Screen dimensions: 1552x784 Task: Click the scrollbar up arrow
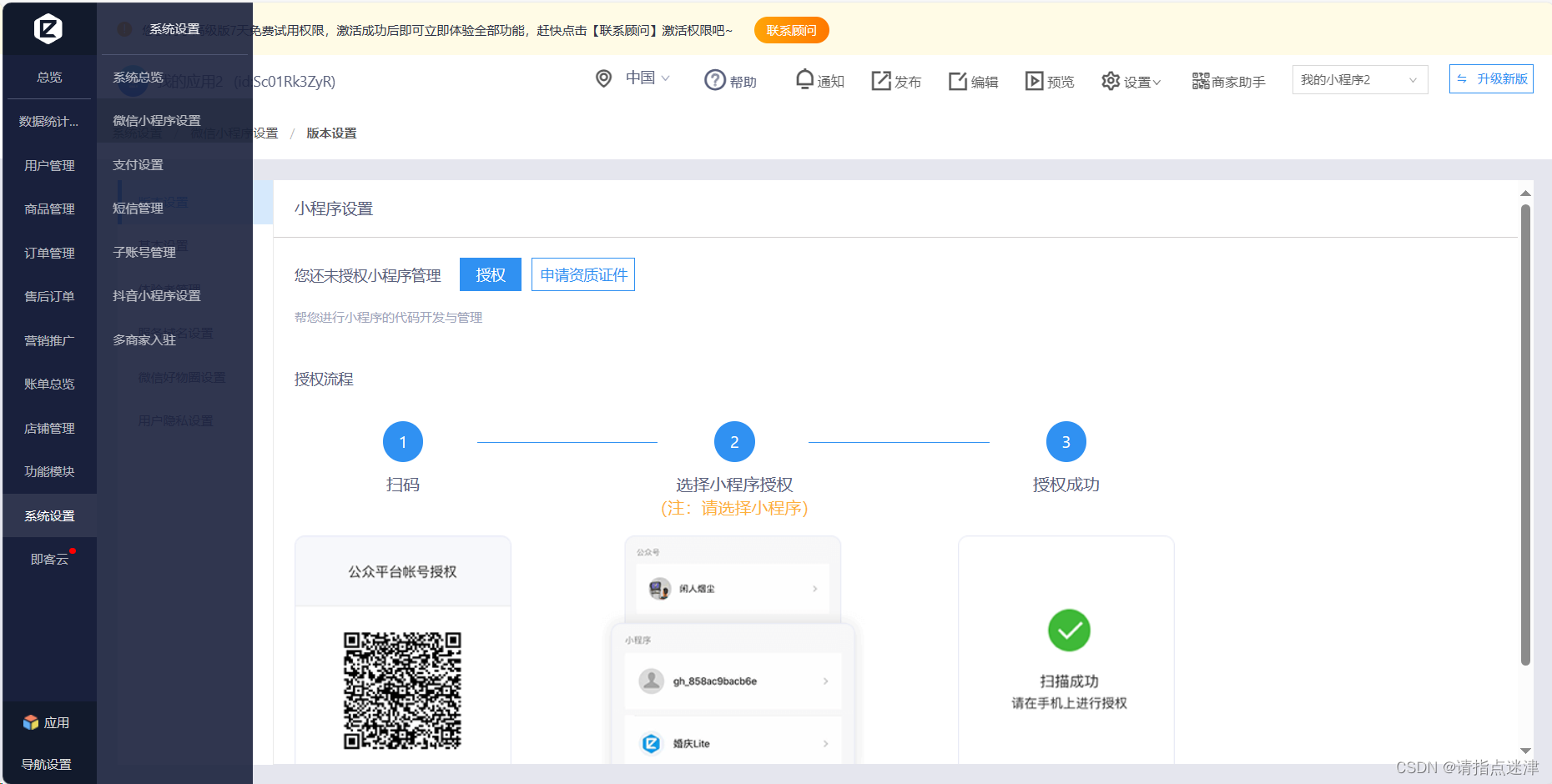point(1525,193)
